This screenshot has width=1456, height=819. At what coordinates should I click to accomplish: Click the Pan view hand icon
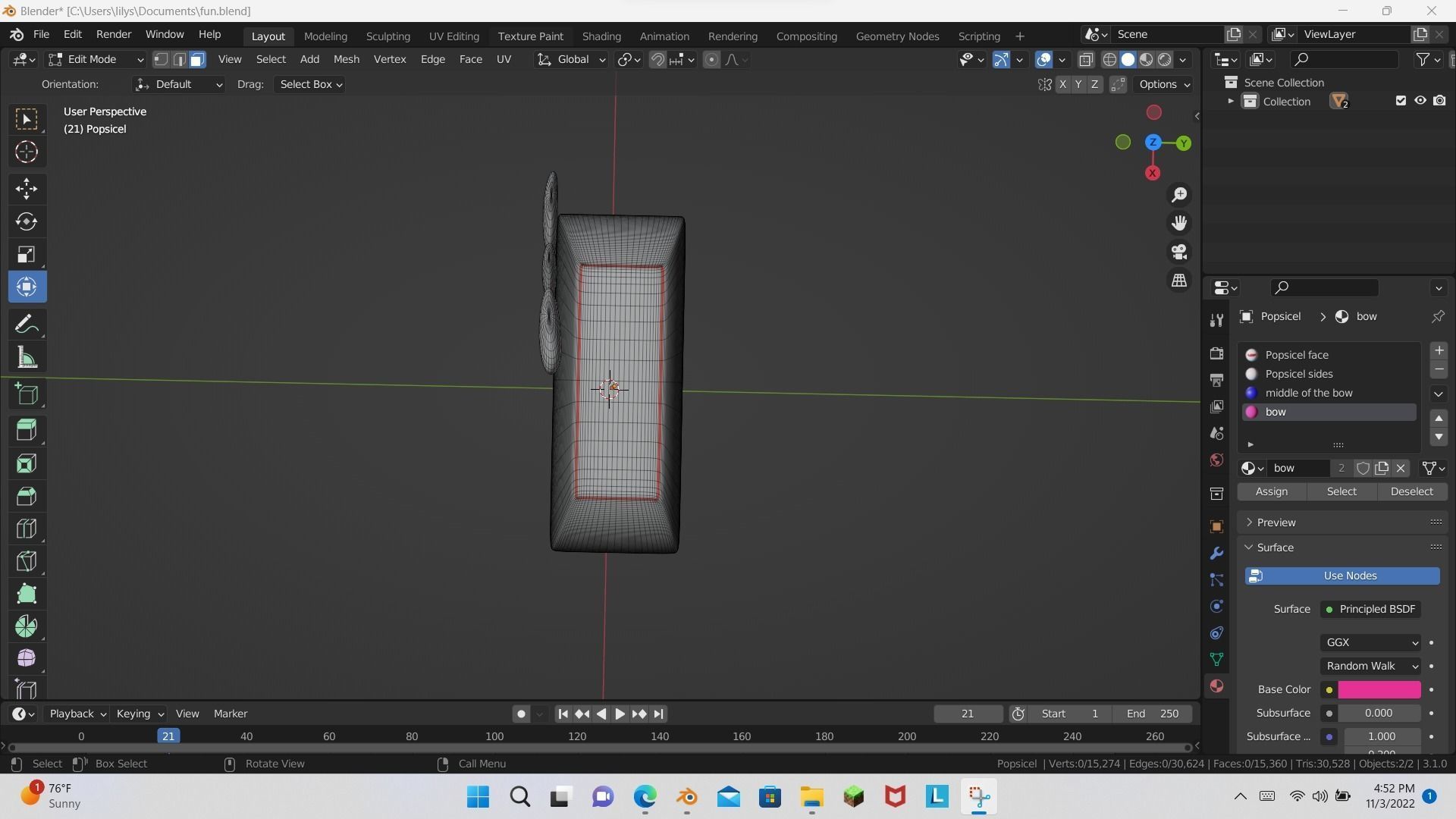(1179, 223)
